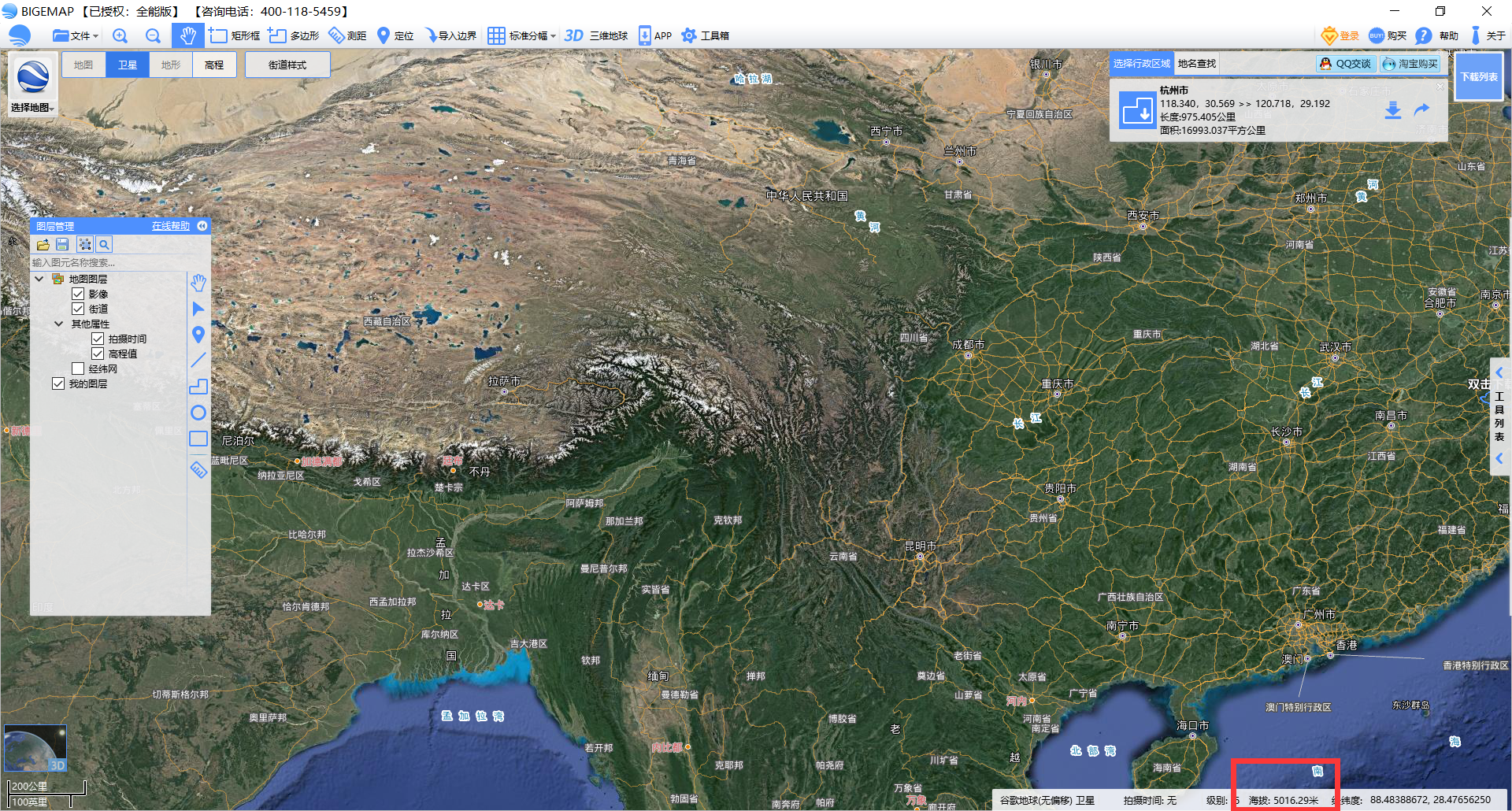Select the pan hand tool in toolbar

187,35
